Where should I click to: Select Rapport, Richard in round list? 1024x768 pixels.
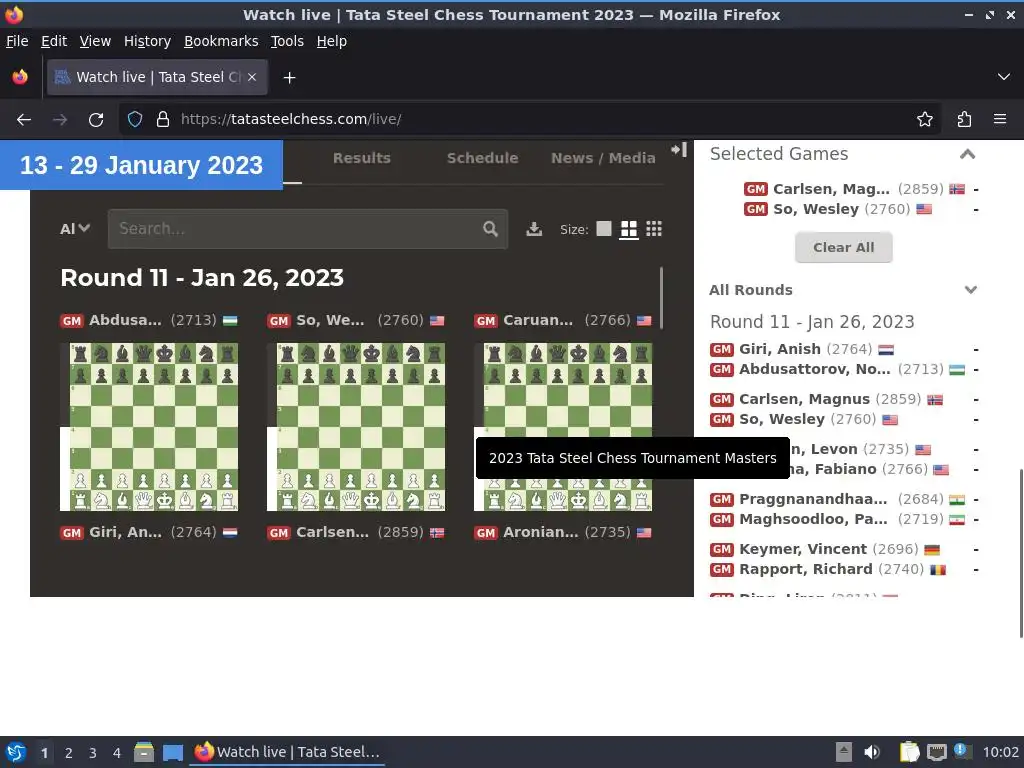click(x=806, y=569)
